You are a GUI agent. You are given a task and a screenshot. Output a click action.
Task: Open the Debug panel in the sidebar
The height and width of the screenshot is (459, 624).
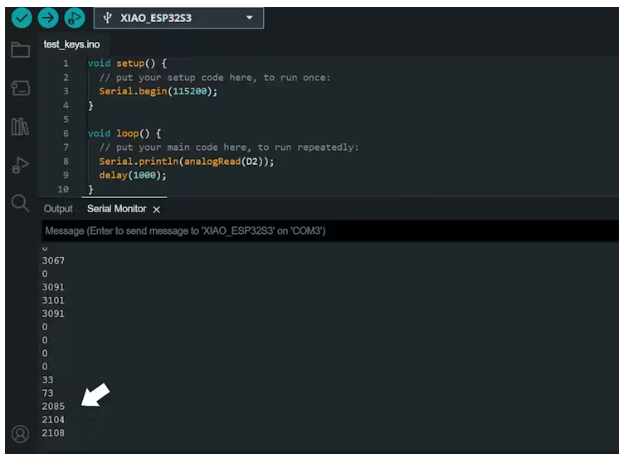pos(19,165)
